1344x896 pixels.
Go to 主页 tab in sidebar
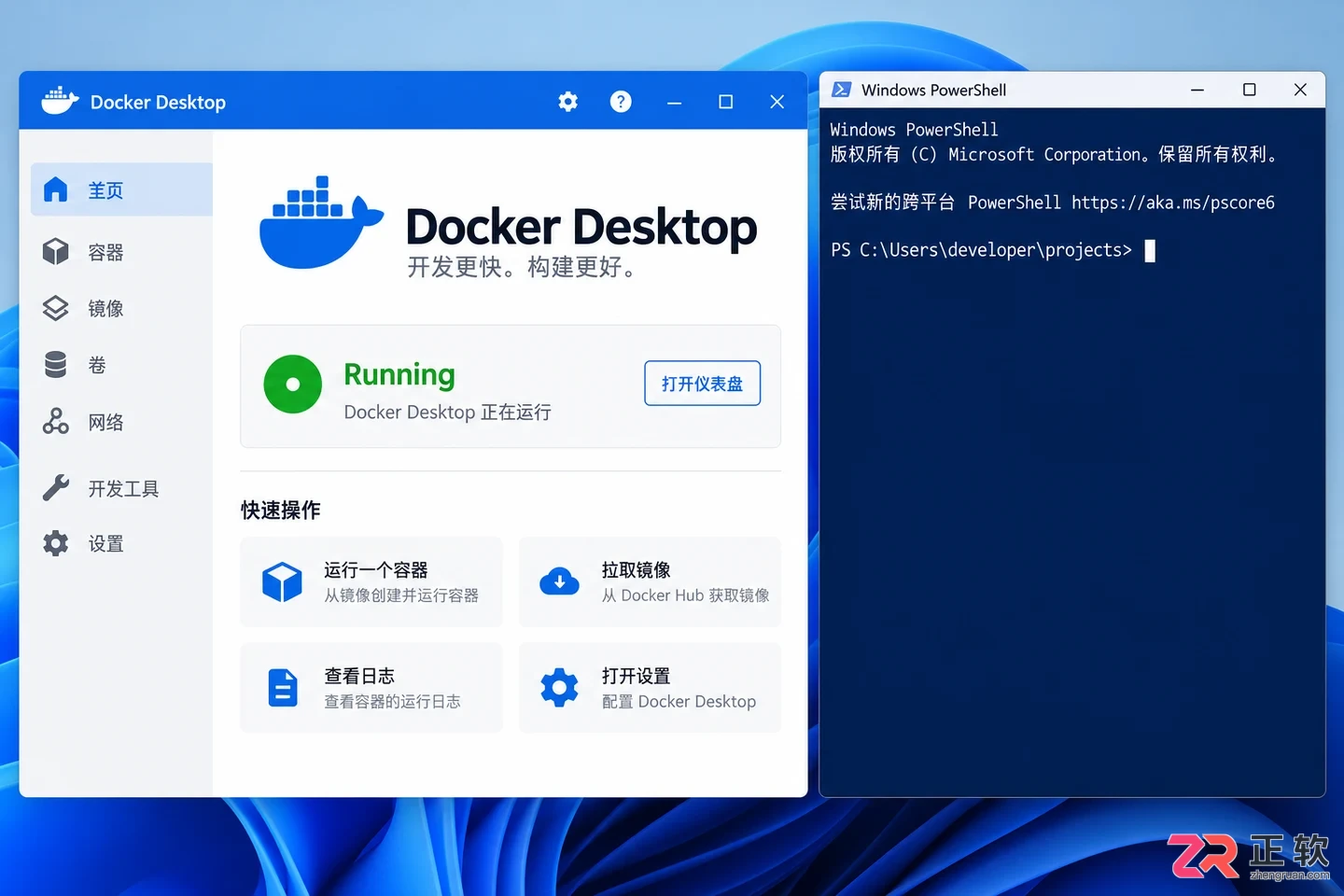[x=121, y=189]
